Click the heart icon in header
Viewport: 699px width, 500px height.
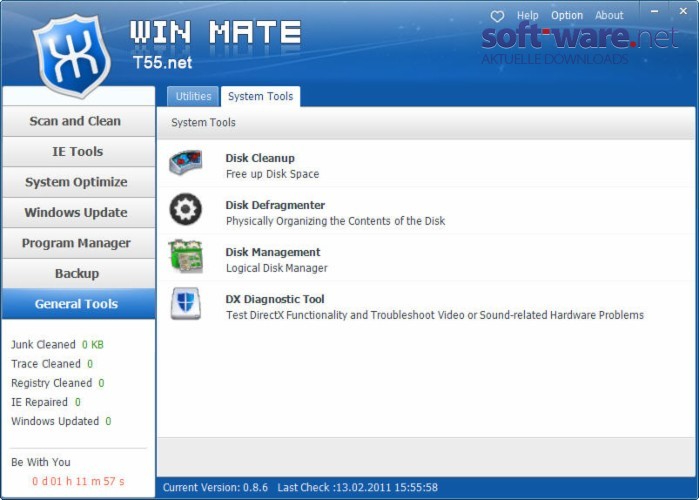497,16
